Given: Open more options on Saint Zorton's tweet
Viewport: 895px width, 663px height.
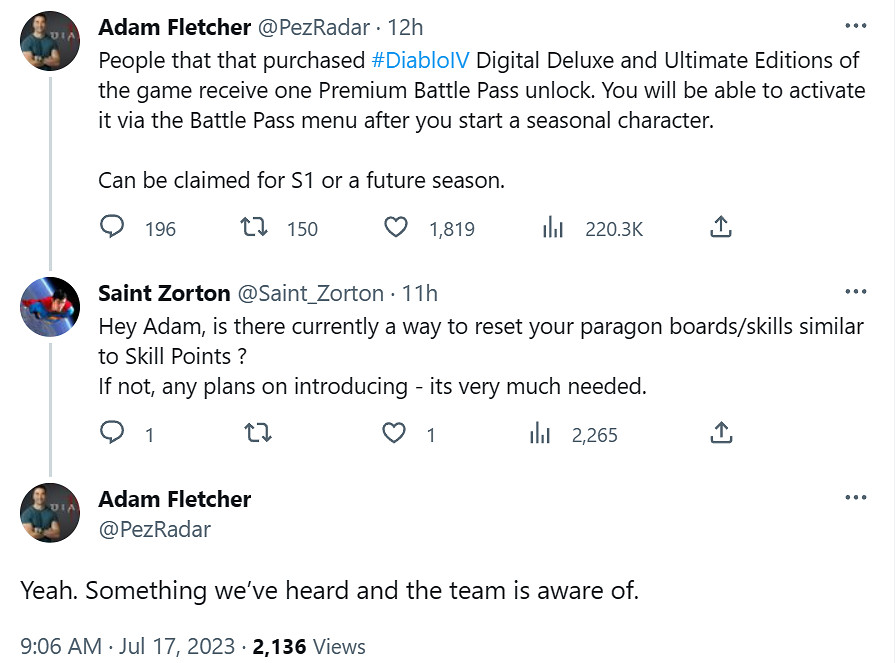Looking at the screenshot, I should (855, 292).
